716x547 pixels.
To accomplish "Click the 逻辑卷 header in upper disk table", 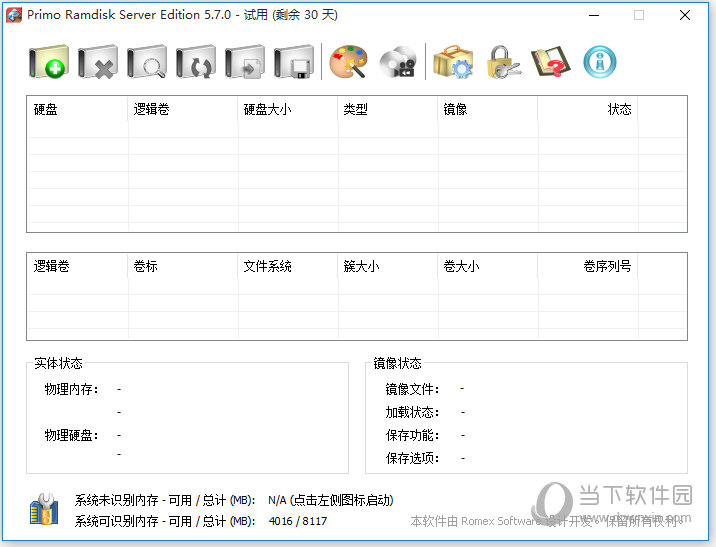I will tap(183, 110).
